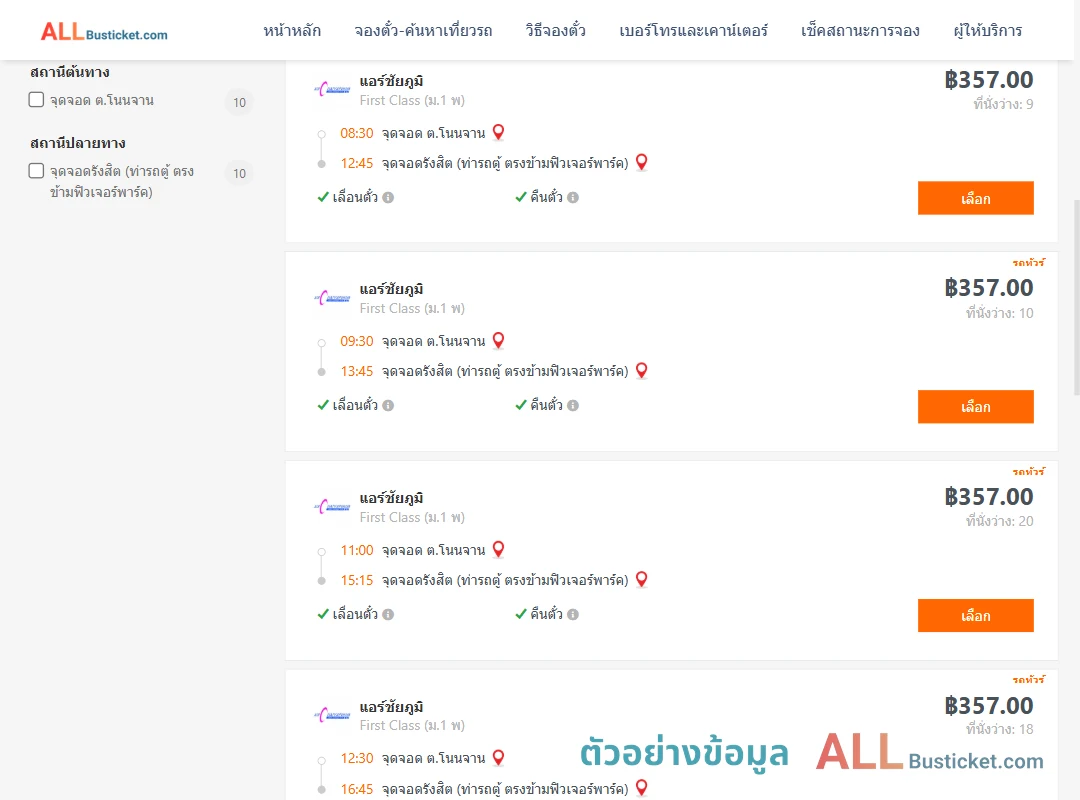
Task: Click the 09:30 departure time
Action: [357, 341]
